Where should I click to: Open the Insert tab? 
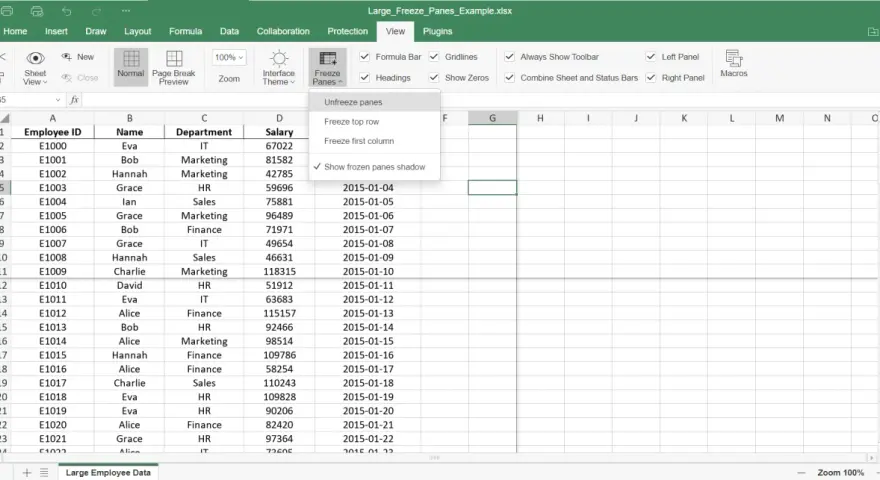(x=56, y=31)
